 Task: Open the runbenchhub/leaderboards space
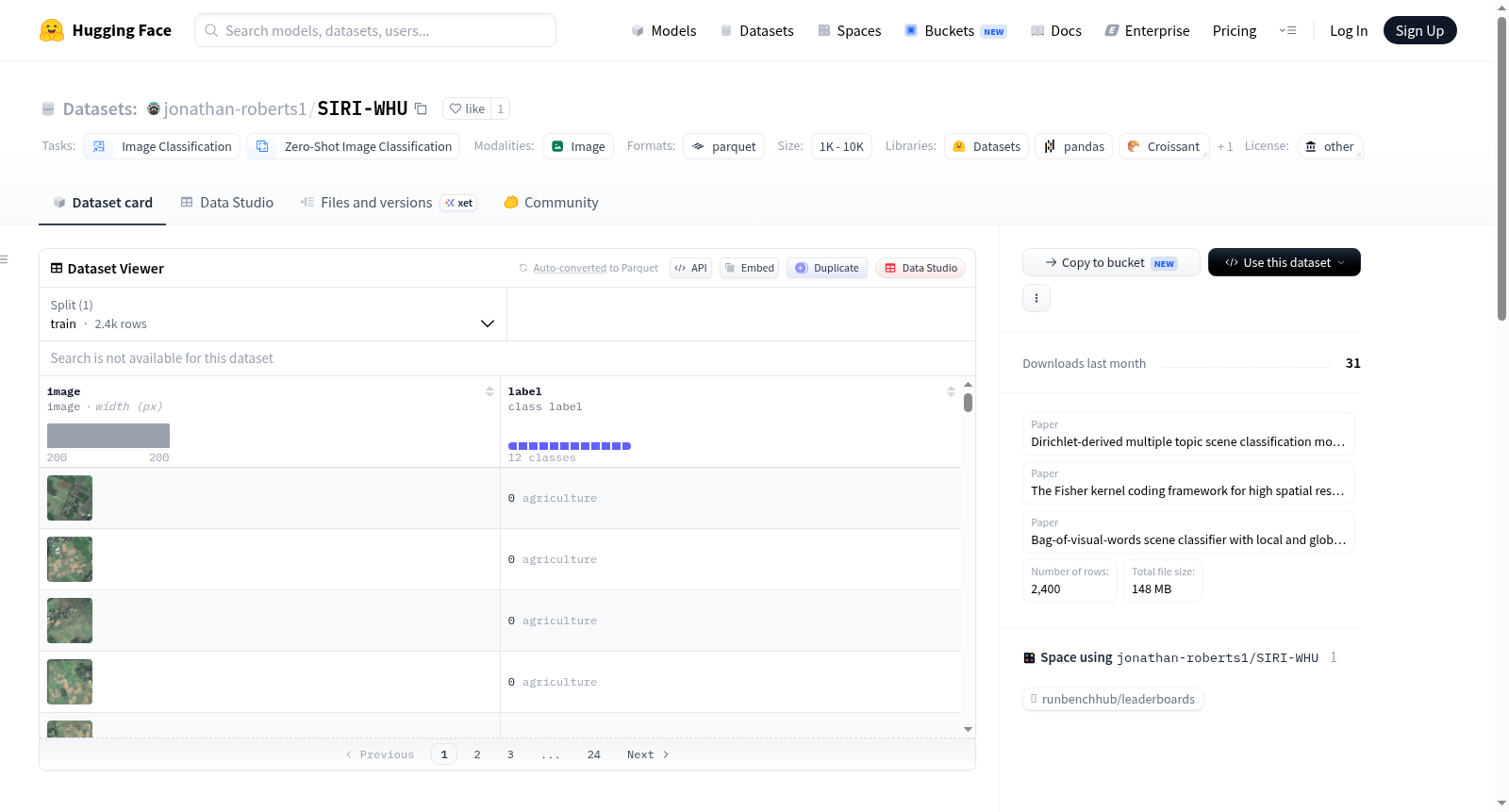[1113, 699]
